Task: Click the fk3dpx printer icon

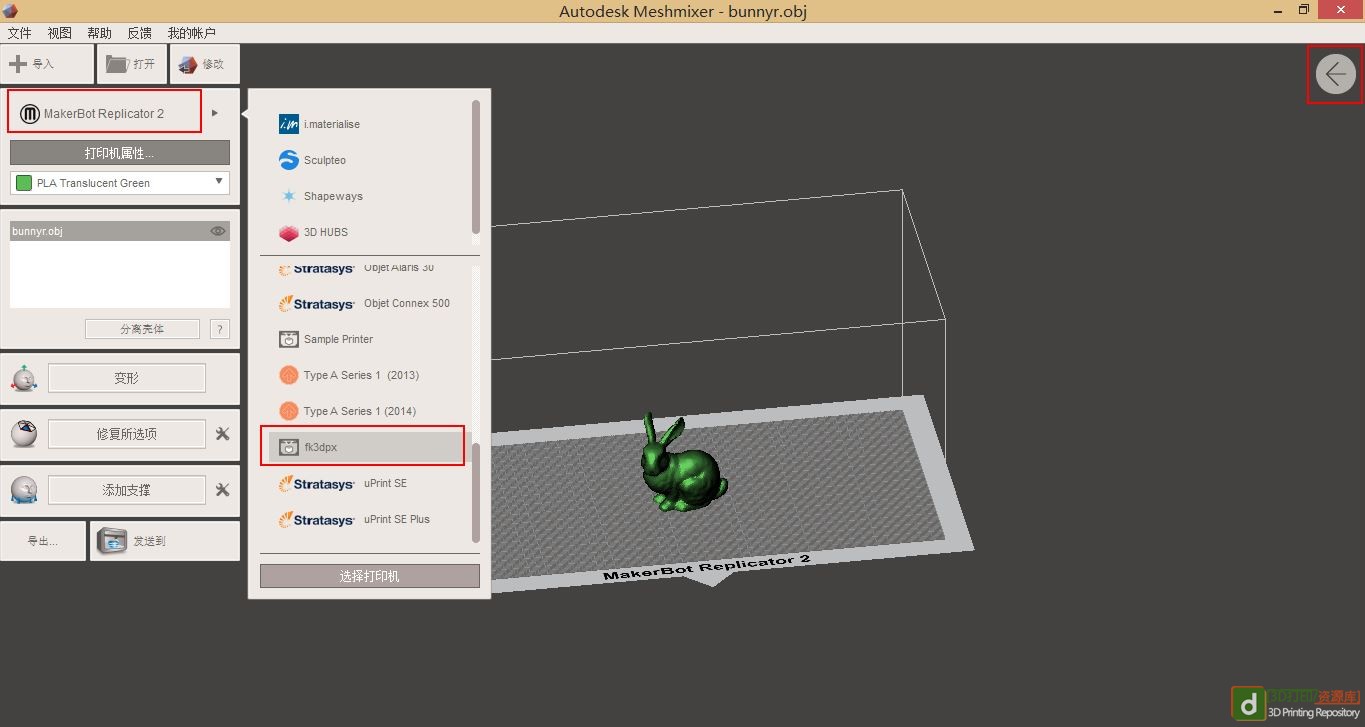Action: coord(289,447)
